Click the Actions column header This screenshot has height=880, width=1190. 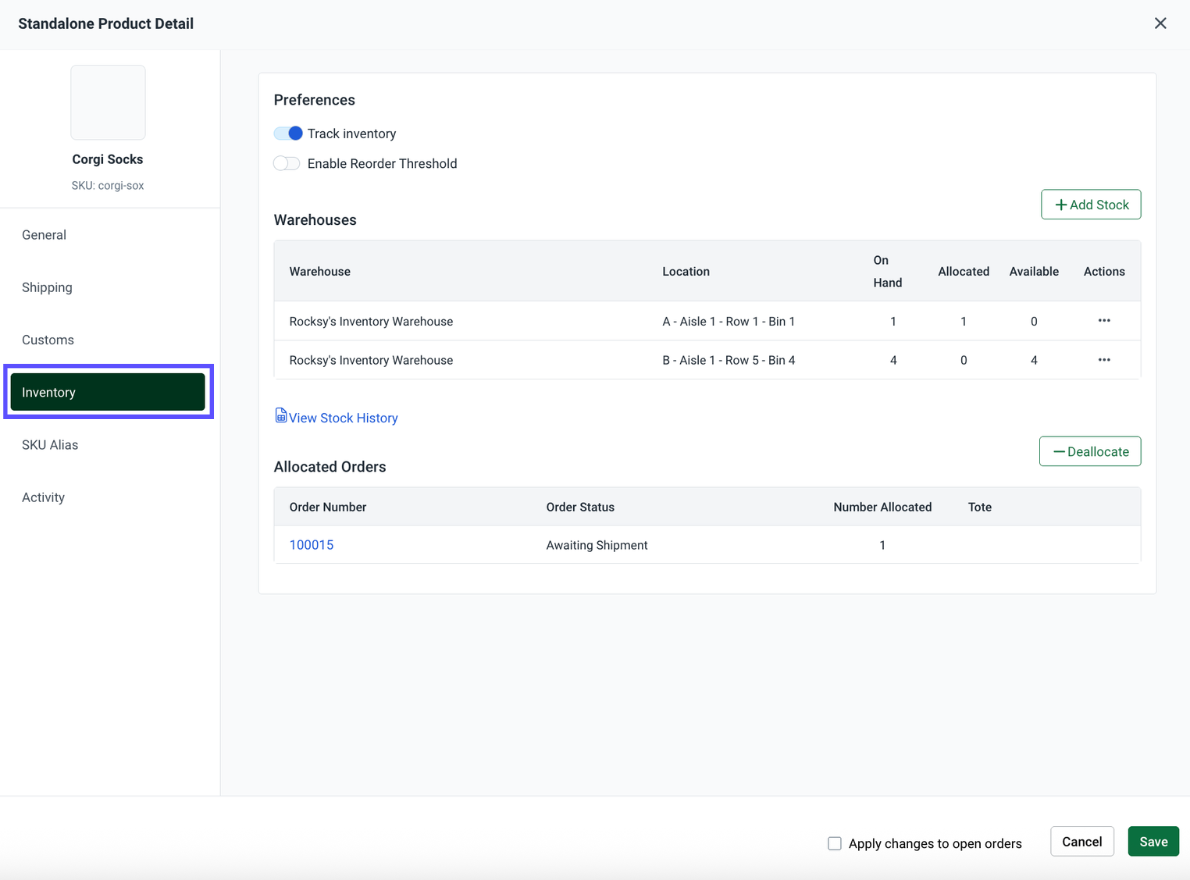[x=1103, y=272]
